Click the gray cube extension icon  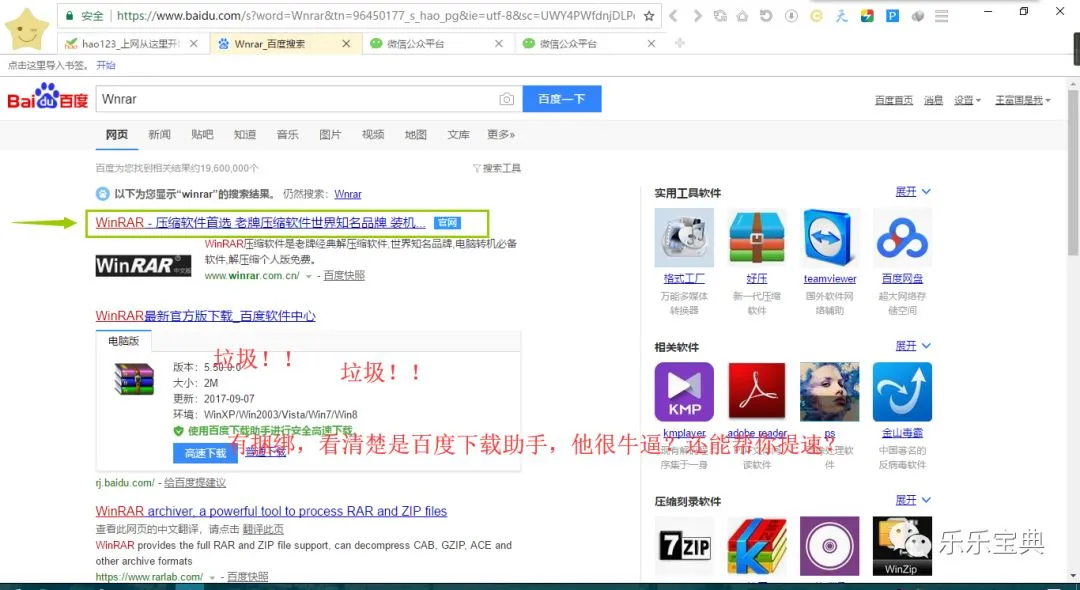[x=918, y=16]
